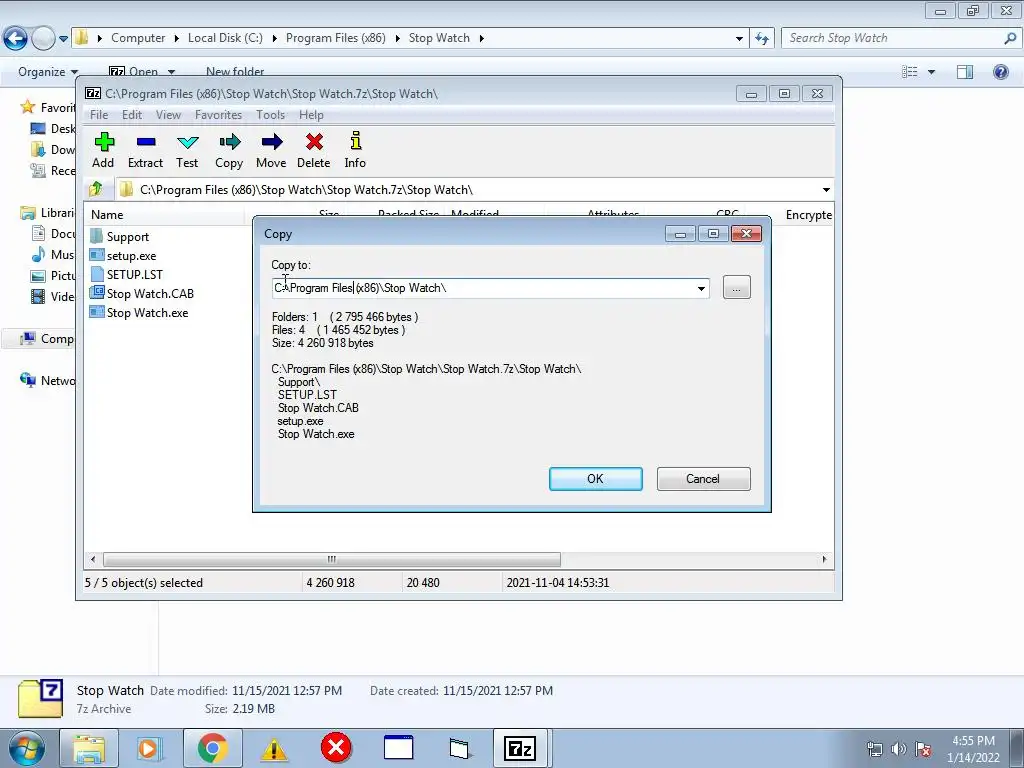Click the Test toolbar icon
The height and width of the screenshot is (768, 1024).
(187, 150)
